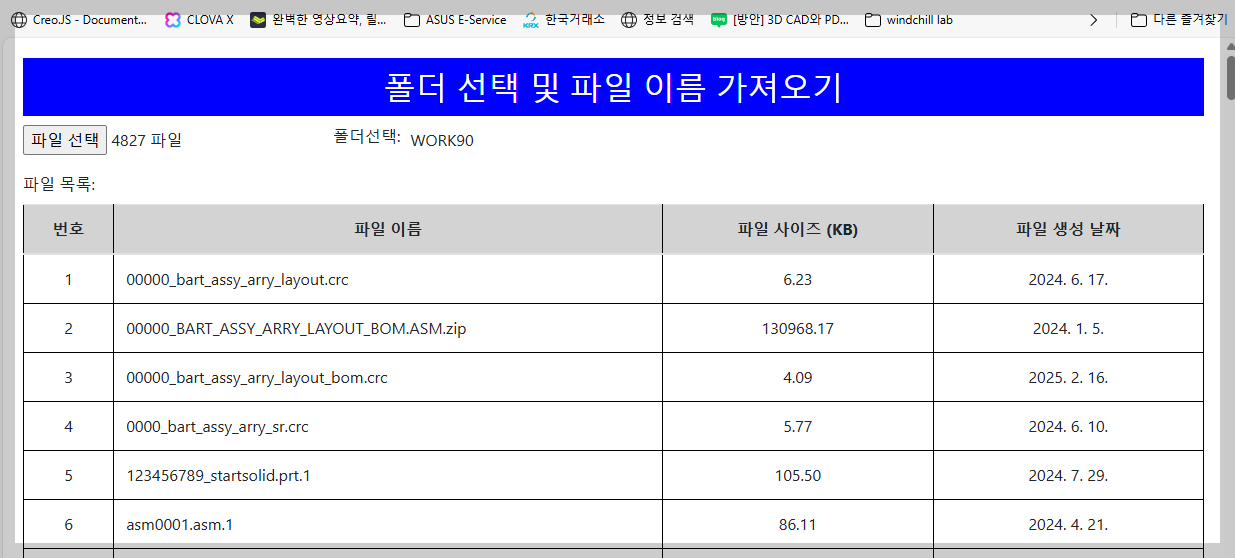
Task: Select file asm0001.asm.1
Action: click(x=180, y=524)
